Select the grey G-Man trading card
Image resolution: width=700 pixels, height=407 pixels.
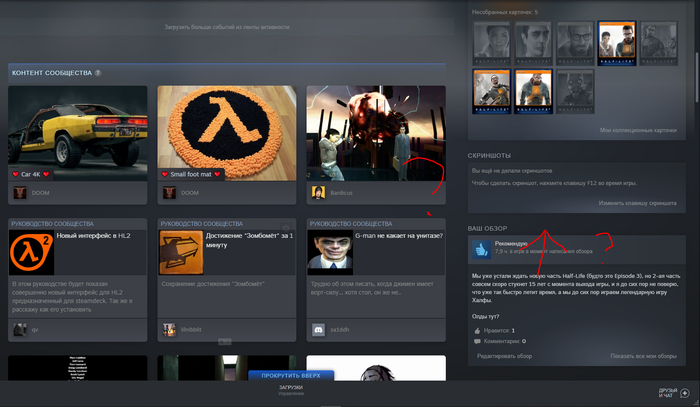(x=533, y=43)
